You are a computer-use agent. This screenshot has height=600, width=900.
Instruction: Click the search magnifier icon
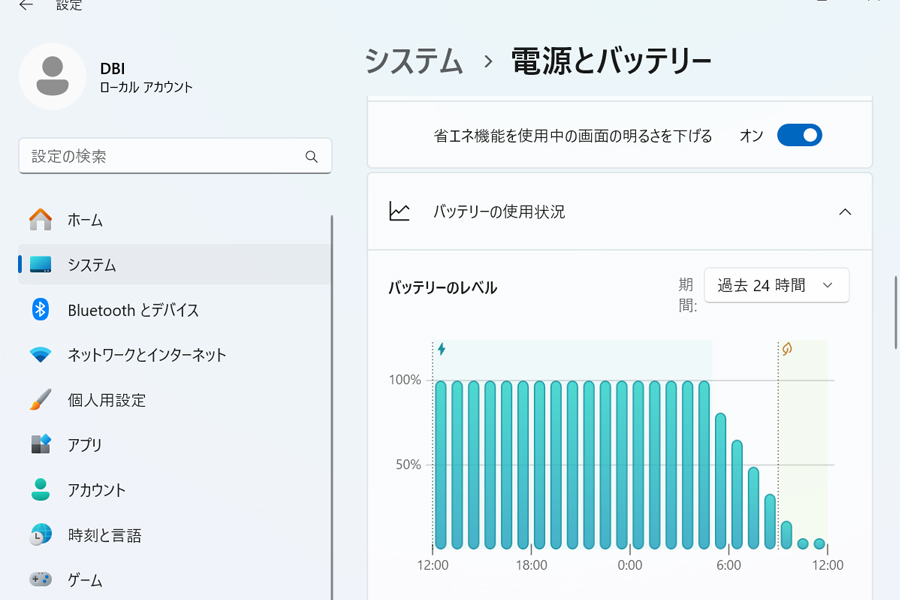311,156
